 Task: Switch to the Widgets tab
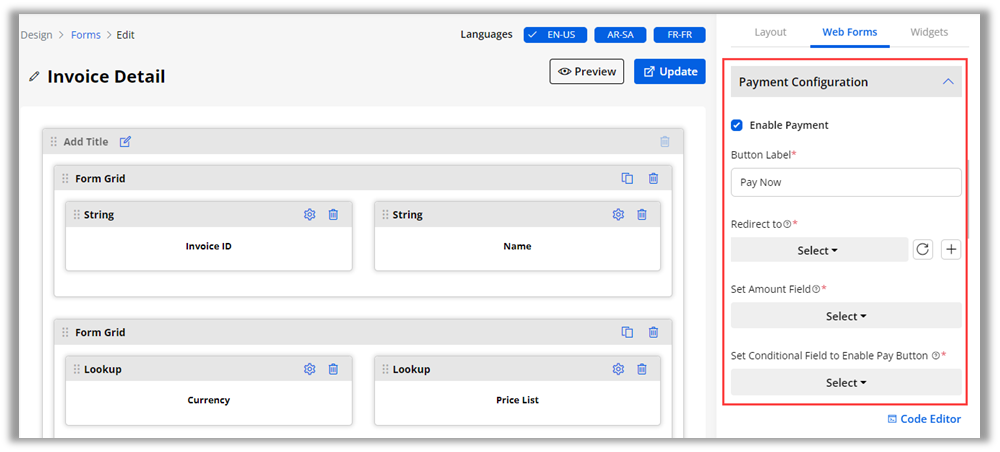click(x=929, y=32)
